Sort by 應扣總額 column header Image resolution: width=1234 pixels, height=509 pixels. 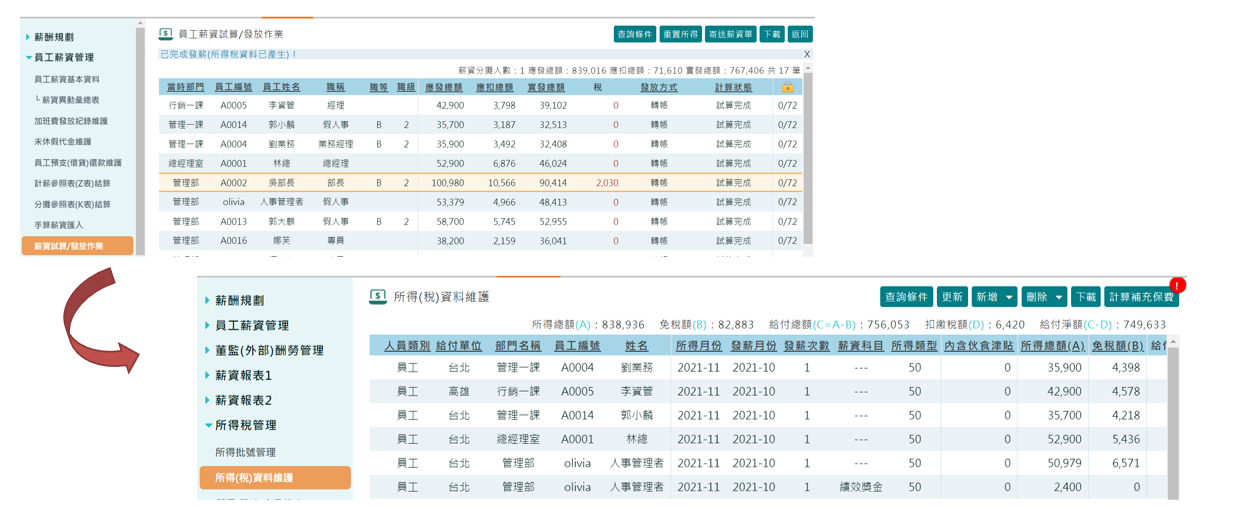click(496, 87)
